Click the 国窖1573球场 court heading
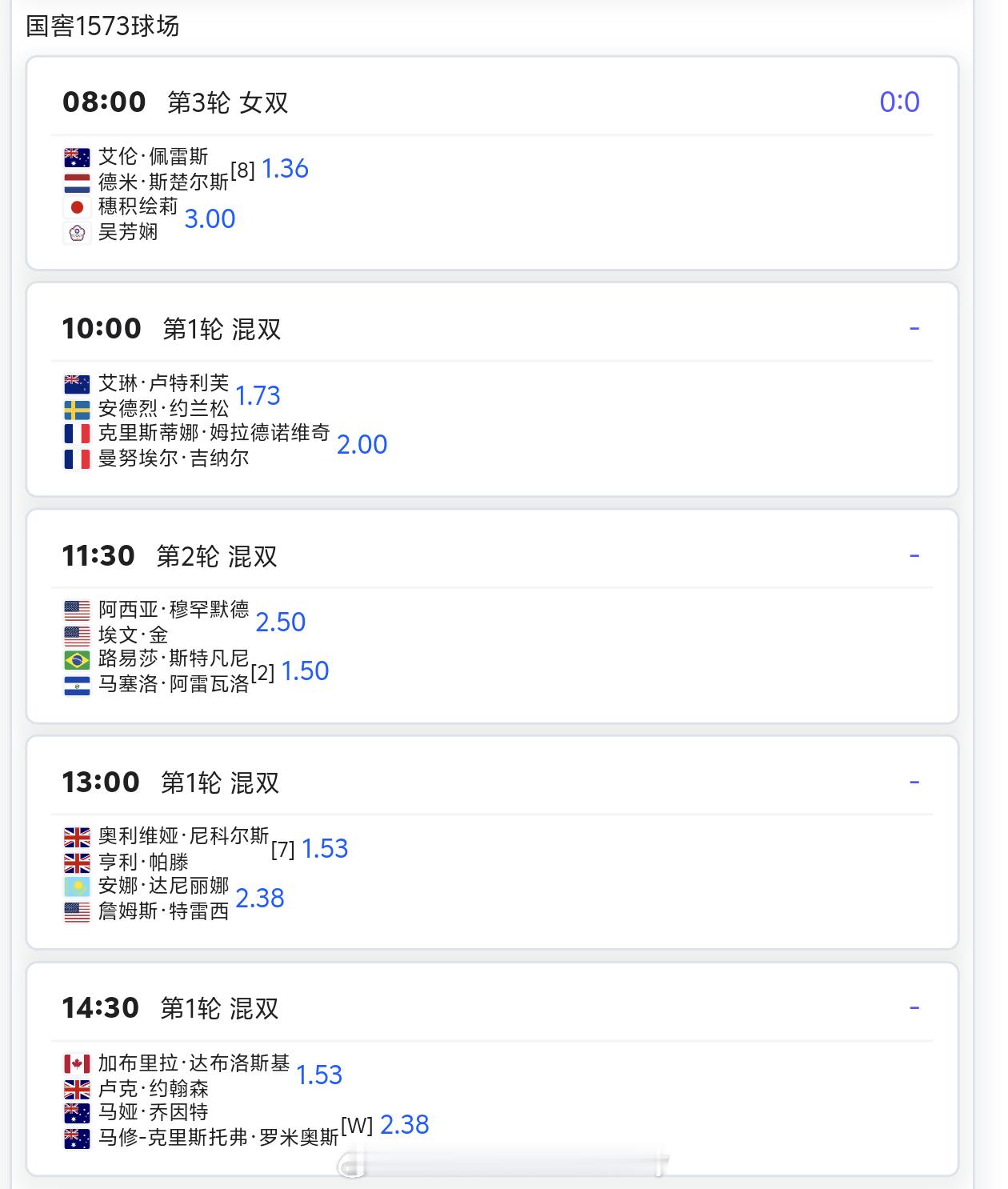 click(x=102, y=26)
